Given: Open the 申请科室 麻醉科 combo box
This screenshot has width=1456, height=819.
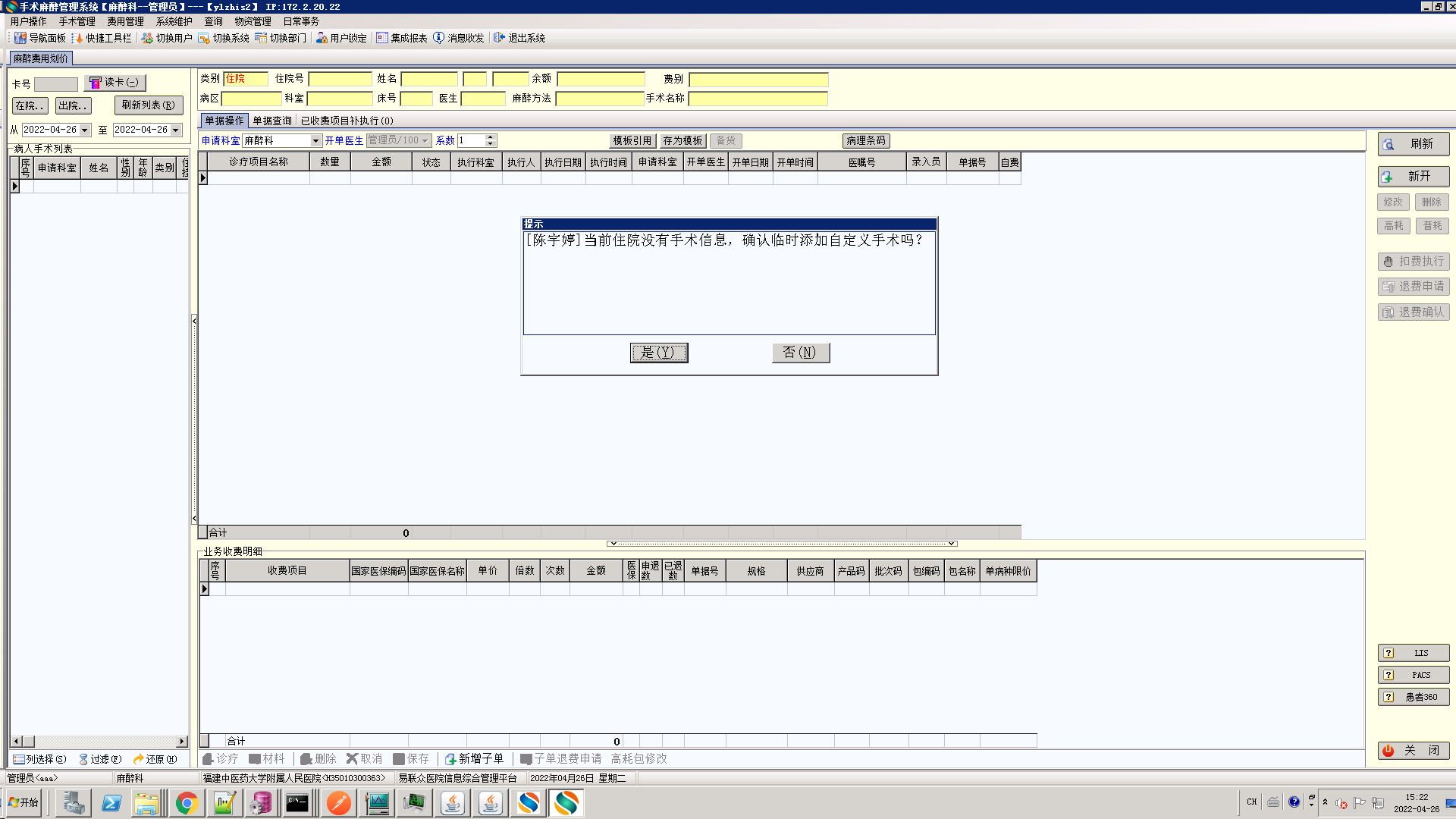Looking at the screenshot, I should pos(315,141).
